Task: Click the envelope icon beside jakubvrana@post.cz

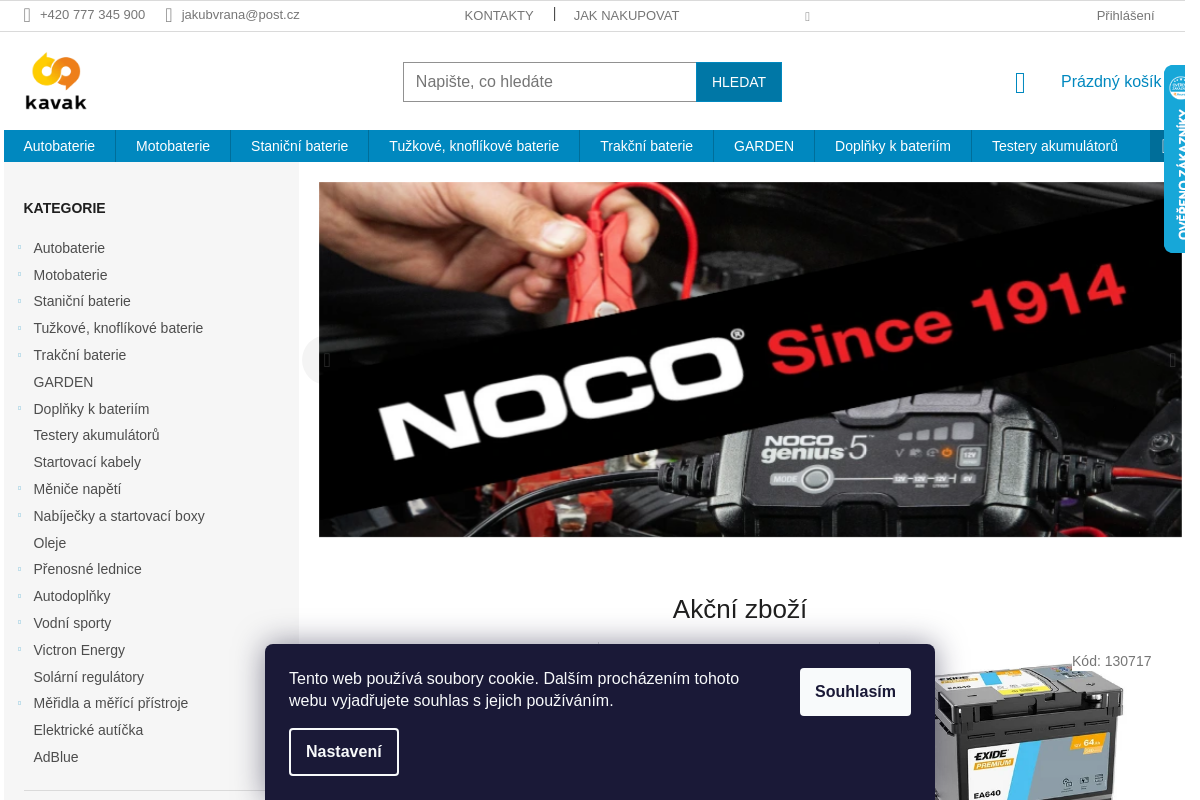Action: pyautogui.click(x=169, y=15)
